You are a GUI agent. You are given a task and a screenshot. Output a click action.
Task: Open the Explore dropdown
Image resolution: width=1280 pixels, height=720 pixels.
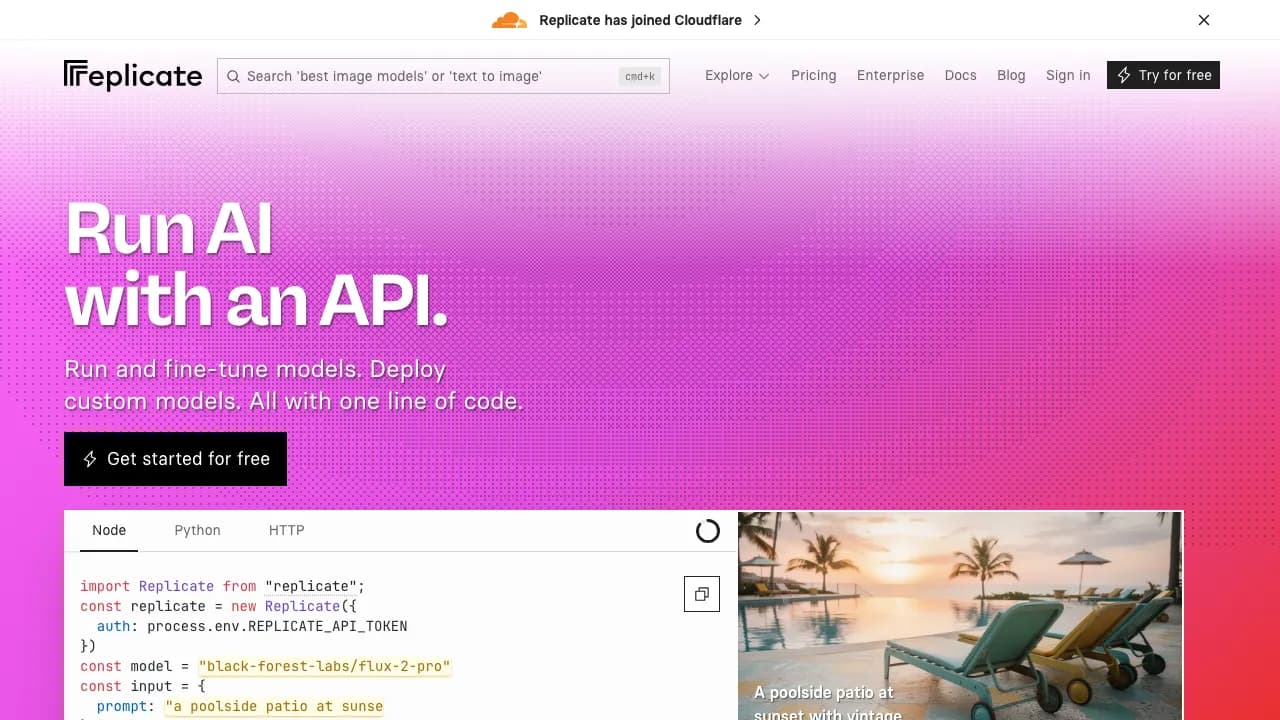(730, 75)
